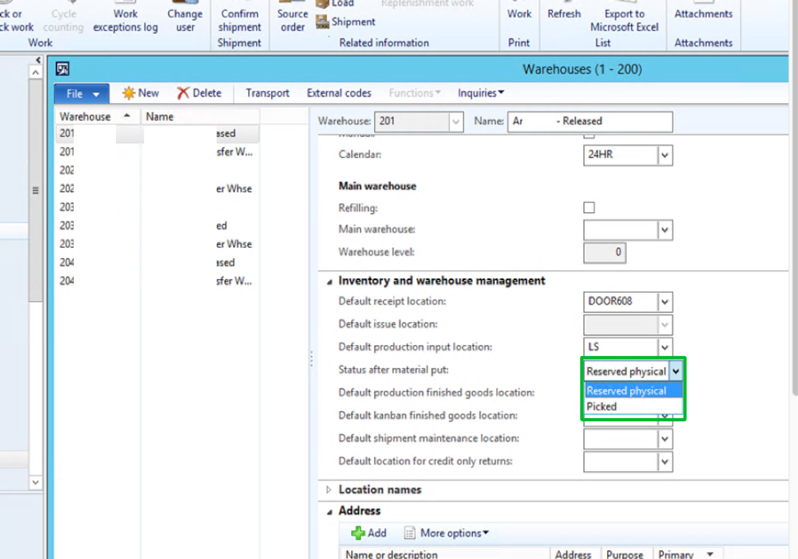This screenshot has width=798, height=559.
Task: Open the Calendar 24HR dropdown
Action: click(665, 155)
